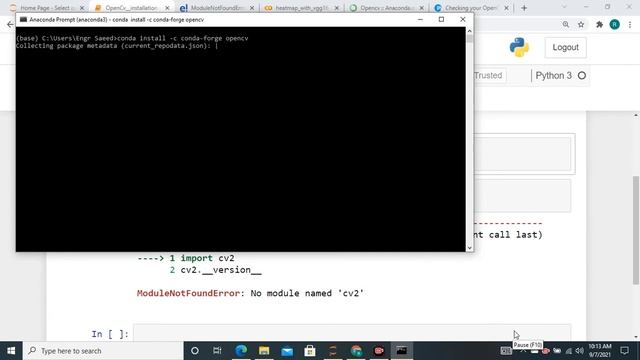
Task: Open Cortana circle icon on taskbar
Action: [195, 351]
